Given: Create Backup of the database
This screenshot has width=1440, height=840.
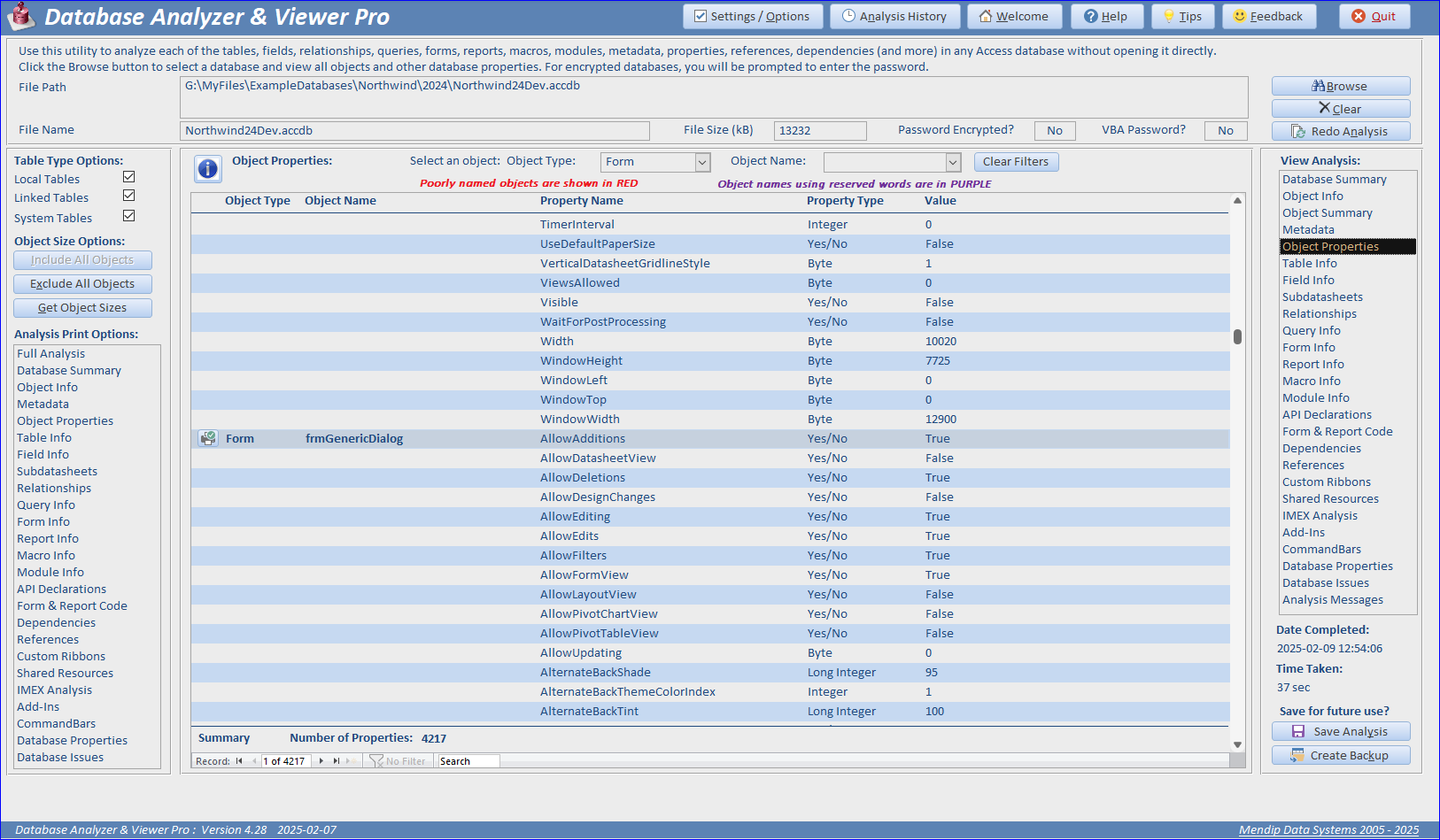Looking at the screenshot, I should coord(1341,755).
